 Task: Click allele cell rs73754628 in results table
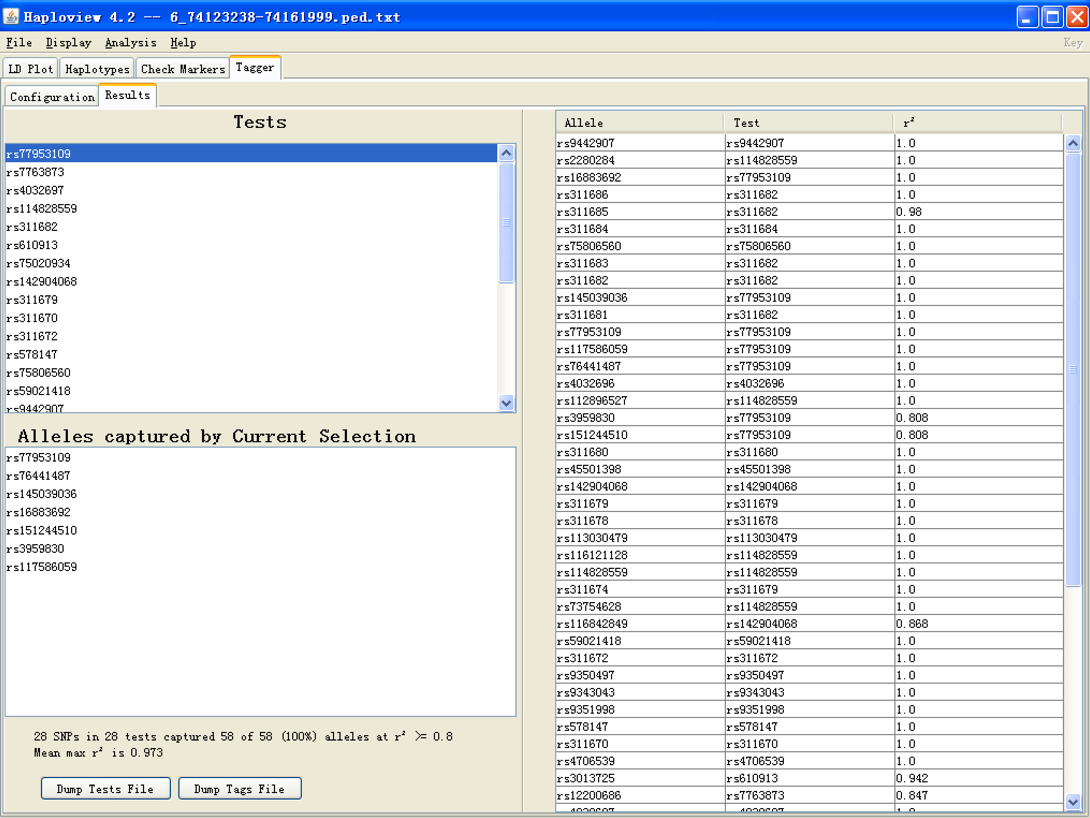640,607
